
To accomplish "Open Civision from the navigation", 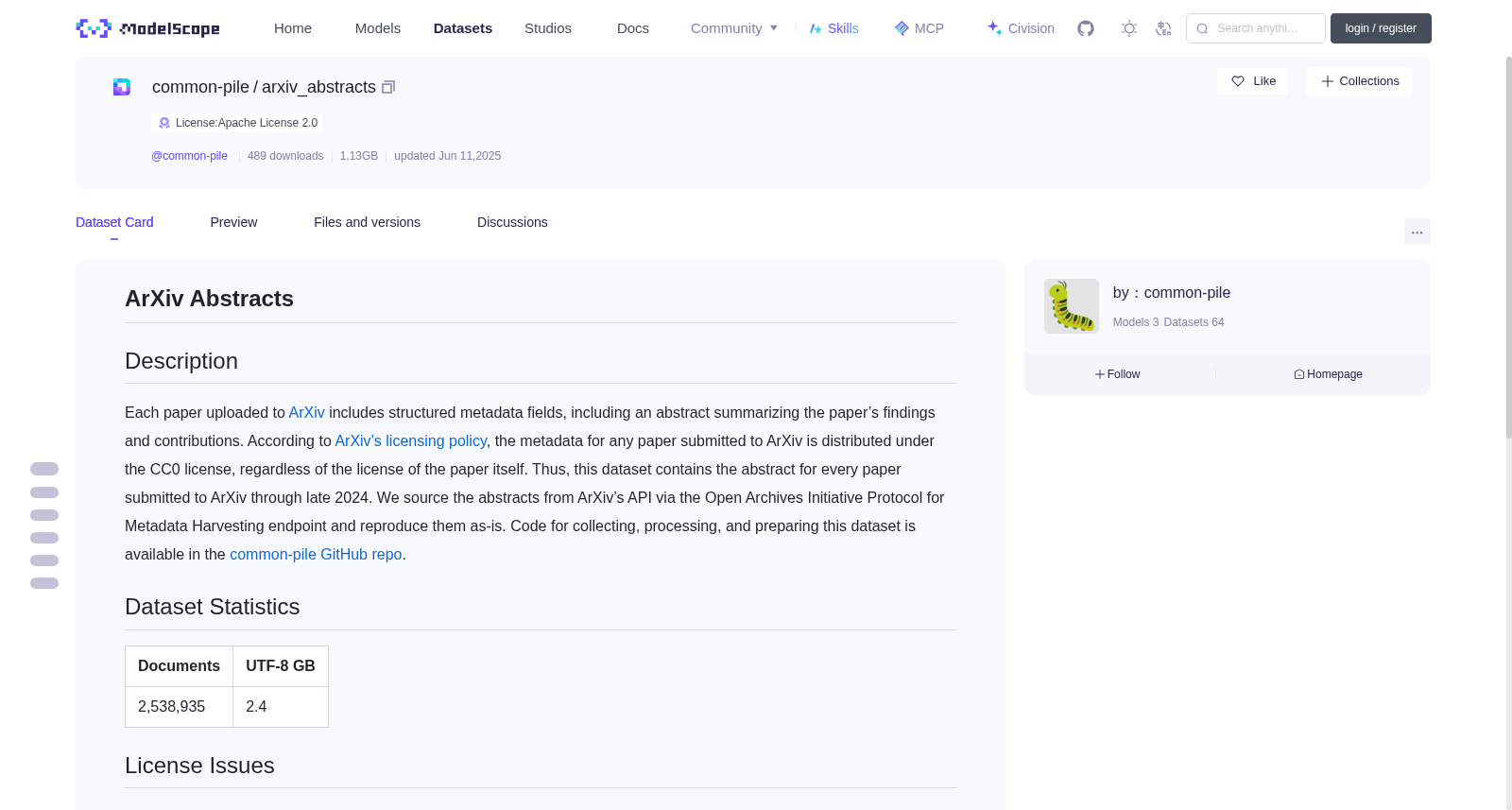I will click(1021, 28).
